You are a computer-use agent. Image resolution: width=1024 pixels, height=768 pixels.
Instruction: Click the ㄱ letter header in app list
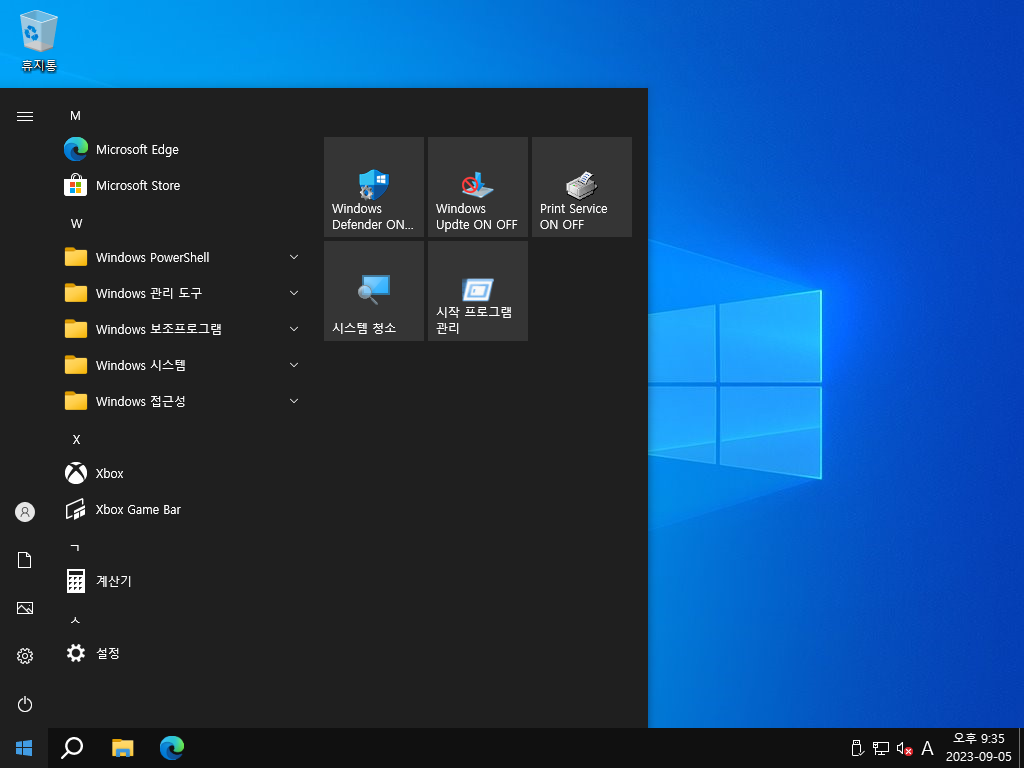pyautogui.click(x=75, y=547)
